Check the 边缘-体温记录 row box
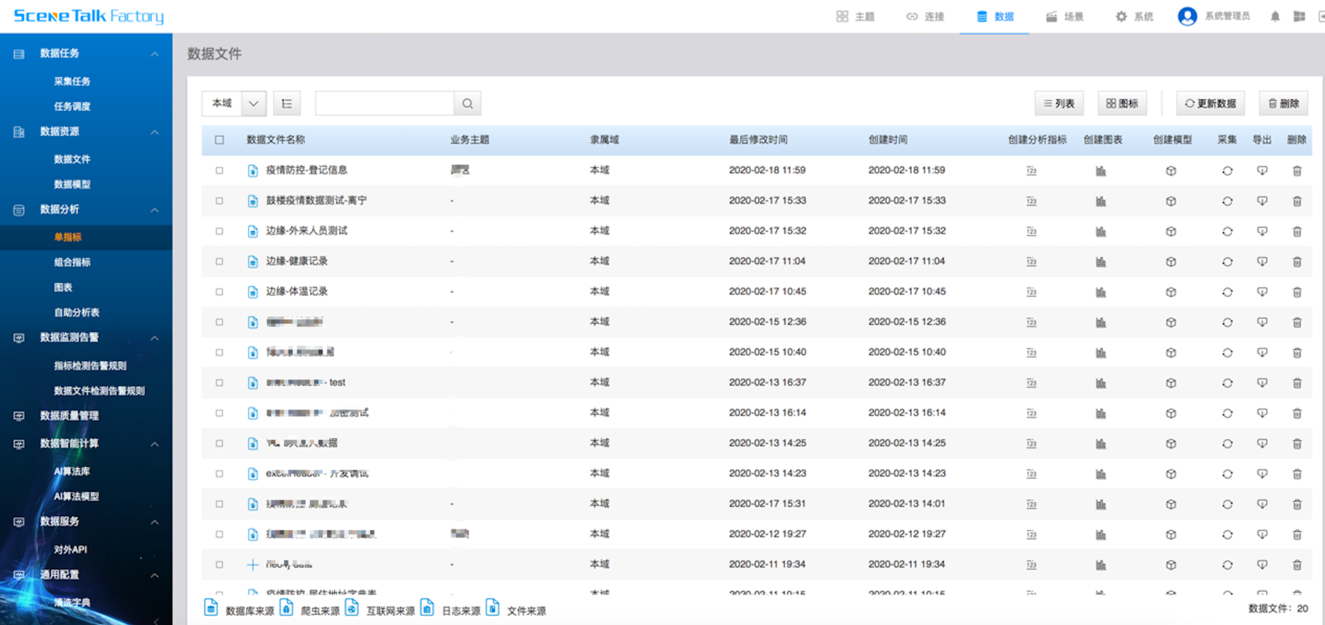 tap(220, 292)
